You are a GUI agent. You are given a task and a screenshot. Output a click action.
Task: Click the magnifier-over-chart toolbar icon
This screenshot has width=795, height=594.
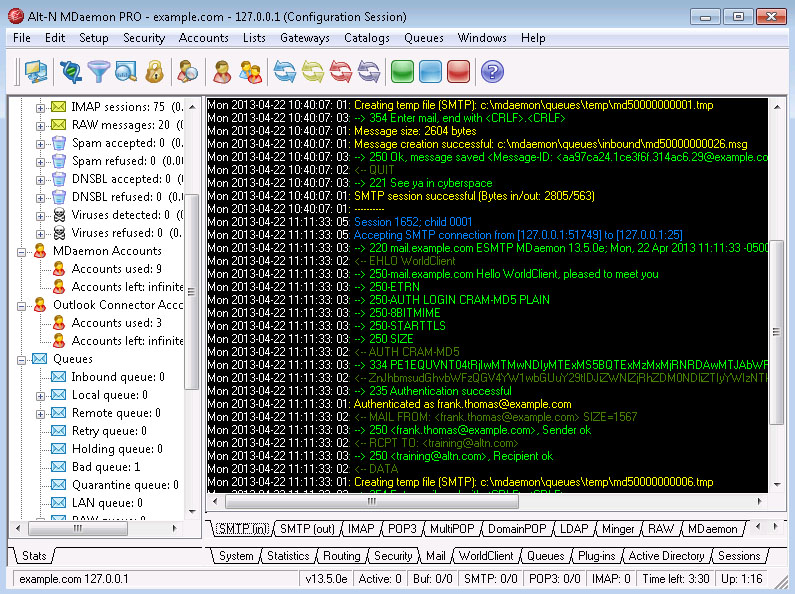(126, 71)
